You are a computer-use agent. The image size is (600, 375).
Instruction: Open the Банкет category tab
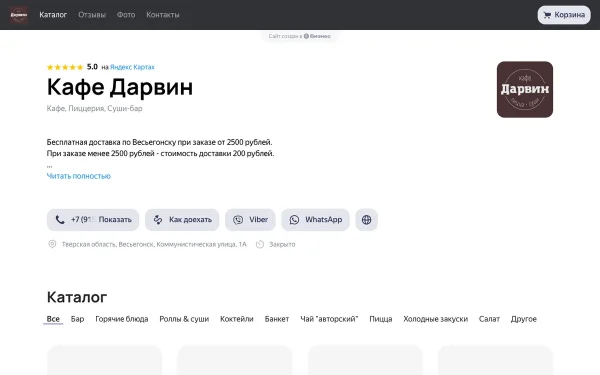tap(277, 319)
